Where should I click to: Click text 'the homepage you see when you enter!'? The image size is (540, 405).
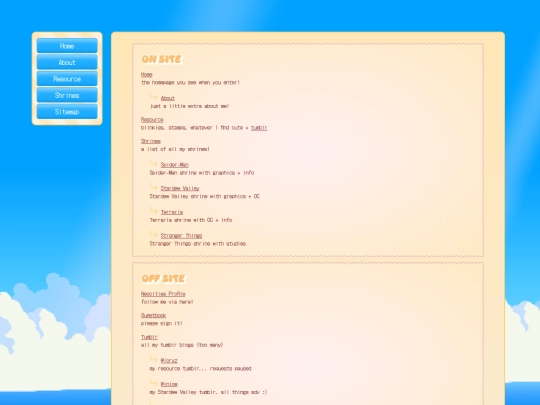pyautogui.click(x=190, y=83)
